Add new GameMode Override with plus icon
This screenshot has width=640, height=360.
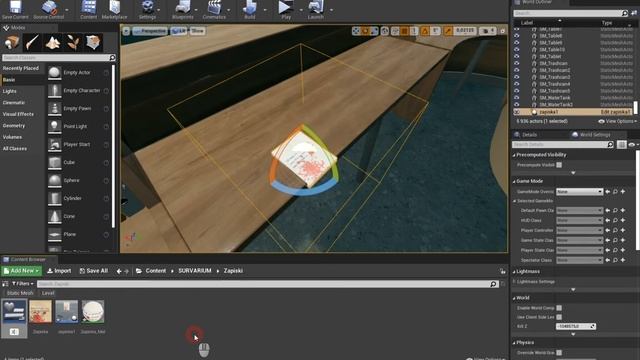623,191
